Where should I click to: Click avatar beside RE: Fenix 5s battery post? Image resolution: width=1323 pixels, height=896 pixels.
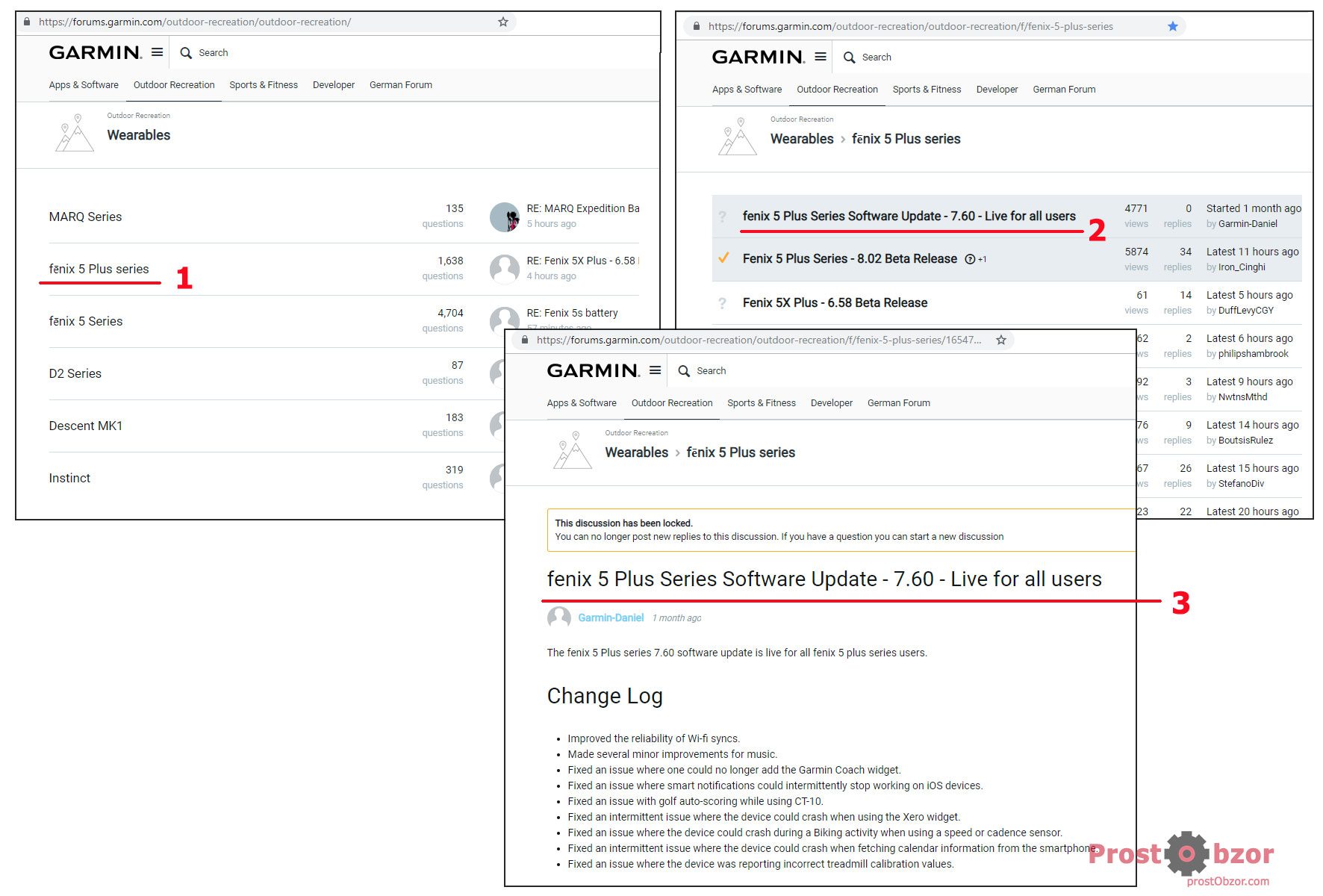point(503,320)
